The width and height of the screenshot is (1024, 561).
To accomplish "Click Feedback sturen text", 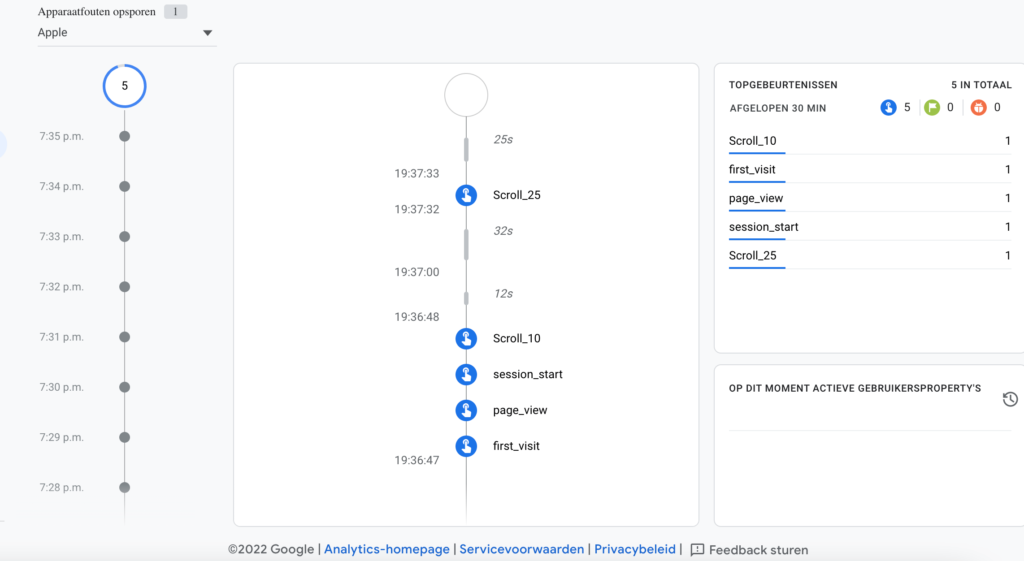I will click(x=758, y=550).
